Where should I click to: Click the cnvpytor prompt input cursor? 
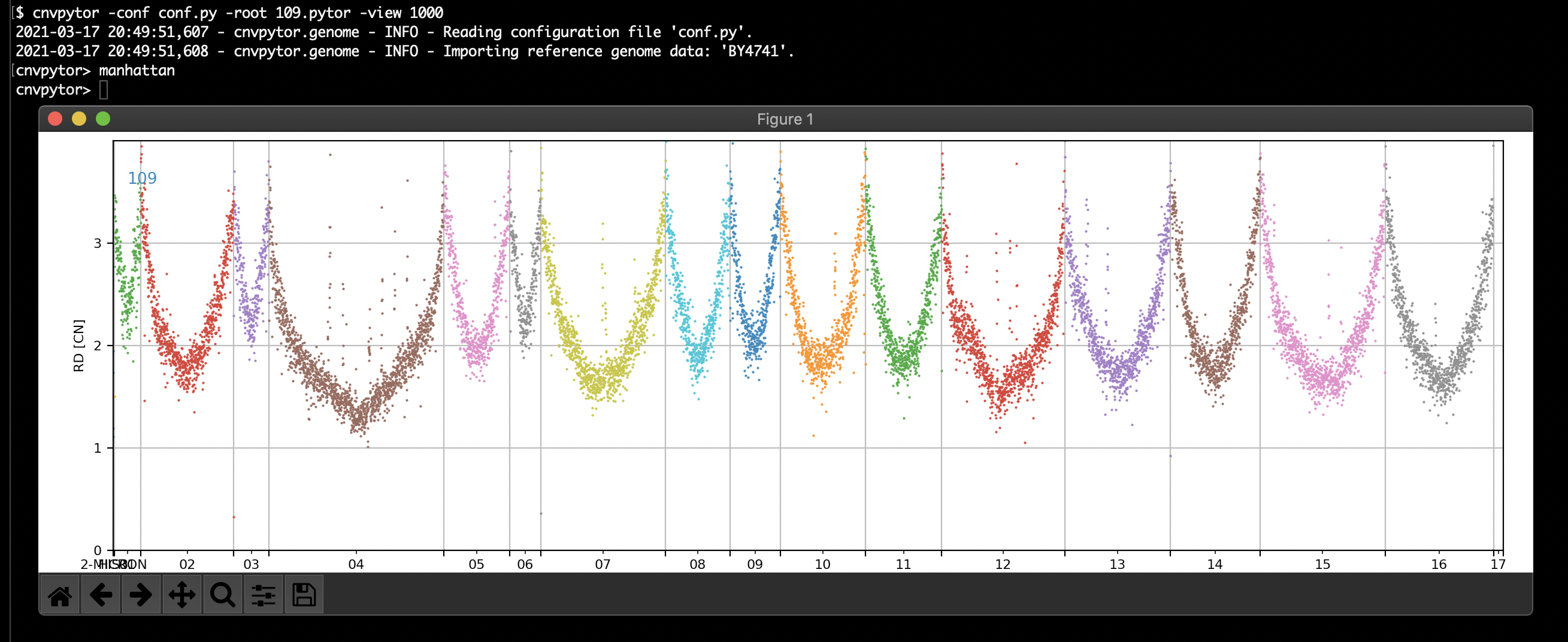102,89
